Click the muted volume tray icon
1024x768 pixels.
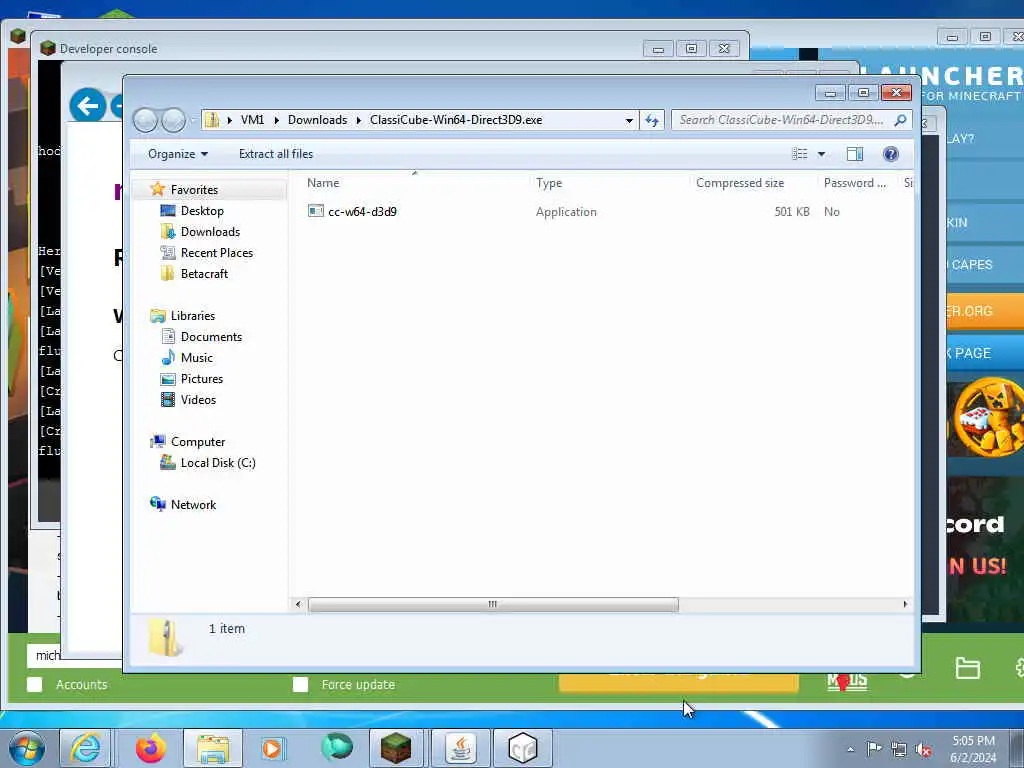point(923,750)
